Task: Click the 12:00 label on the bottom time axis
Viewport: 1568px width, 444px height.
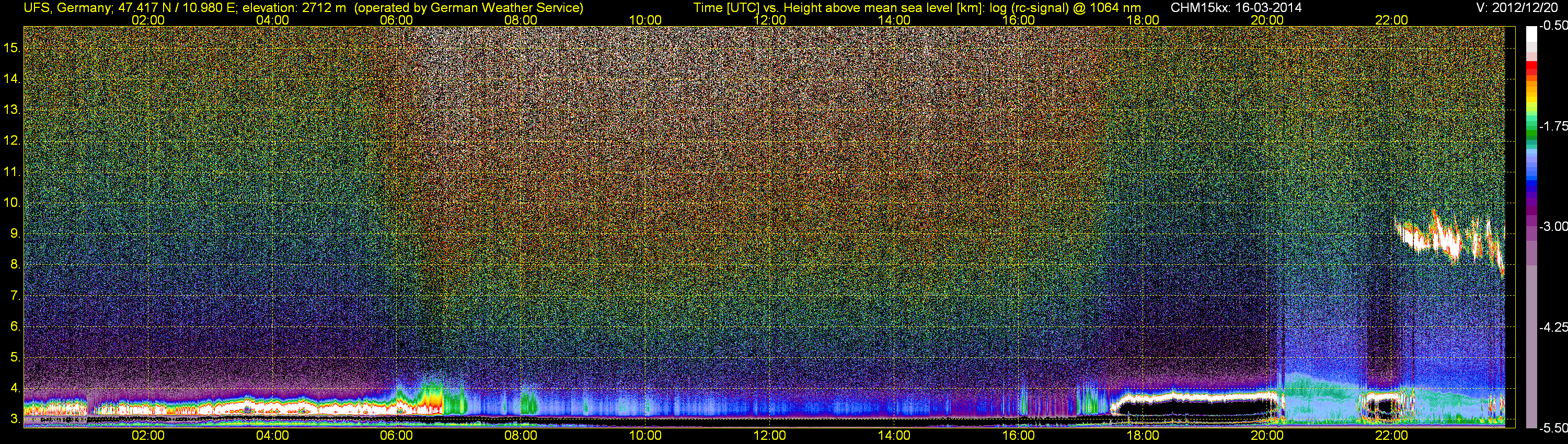Action: point(769,436)
